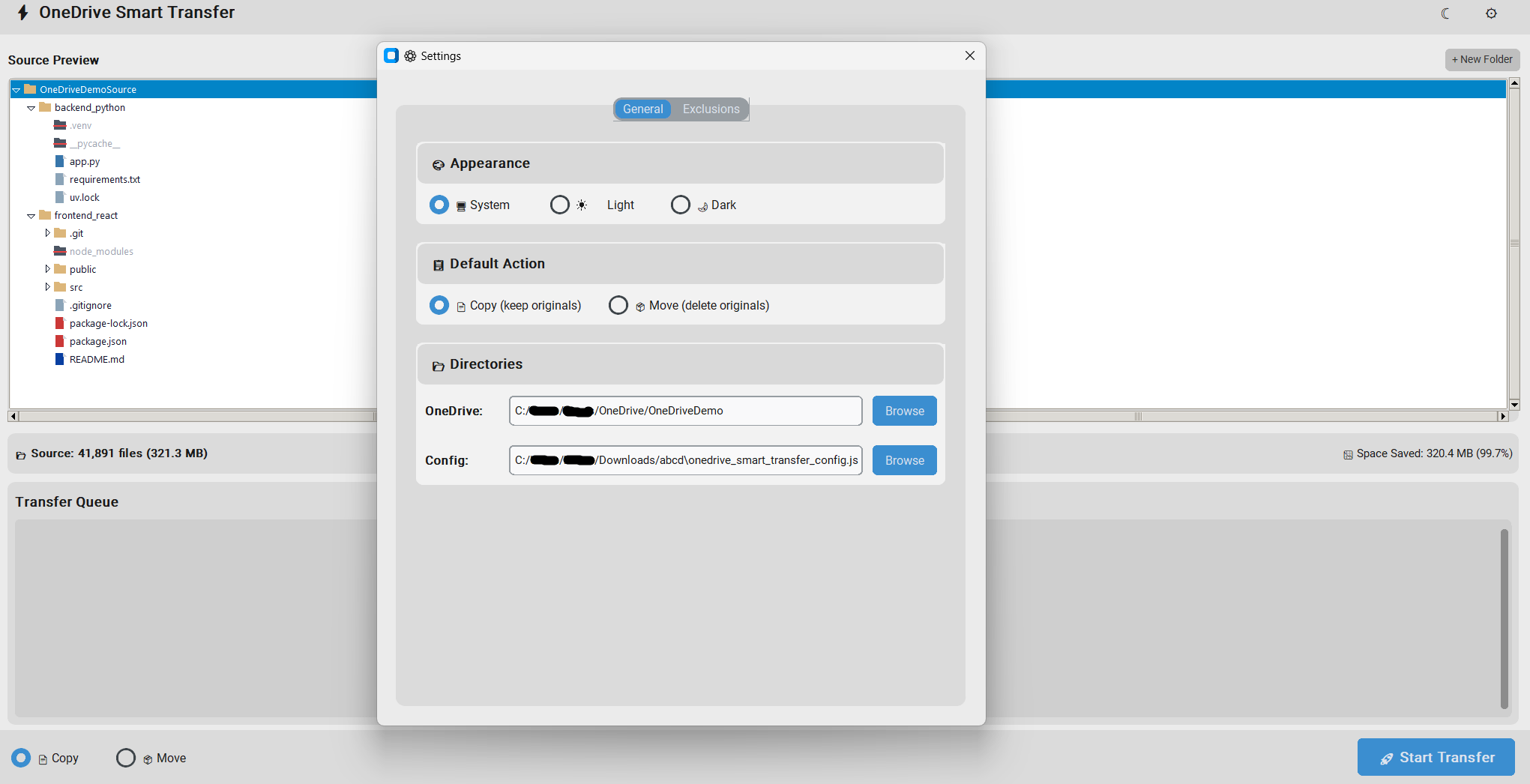Viewport: 1530px width, 784px height.
Task: Click the Transfer Queue vertical scrollbar
Action: point(1504,618)
